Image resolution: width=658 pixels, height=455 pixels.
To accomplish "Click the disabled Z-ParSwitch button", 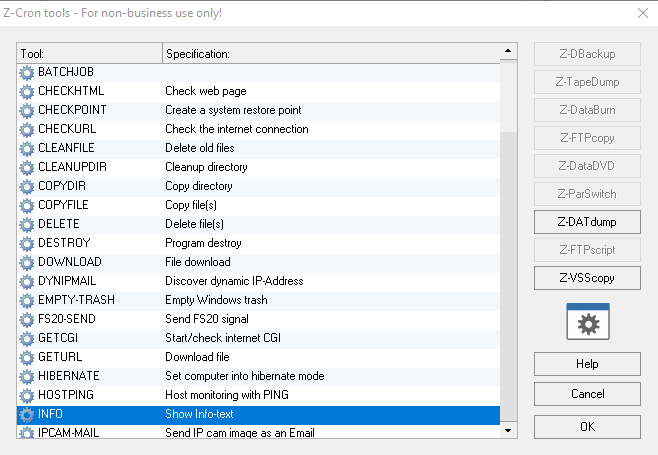I will pos(587,194).
